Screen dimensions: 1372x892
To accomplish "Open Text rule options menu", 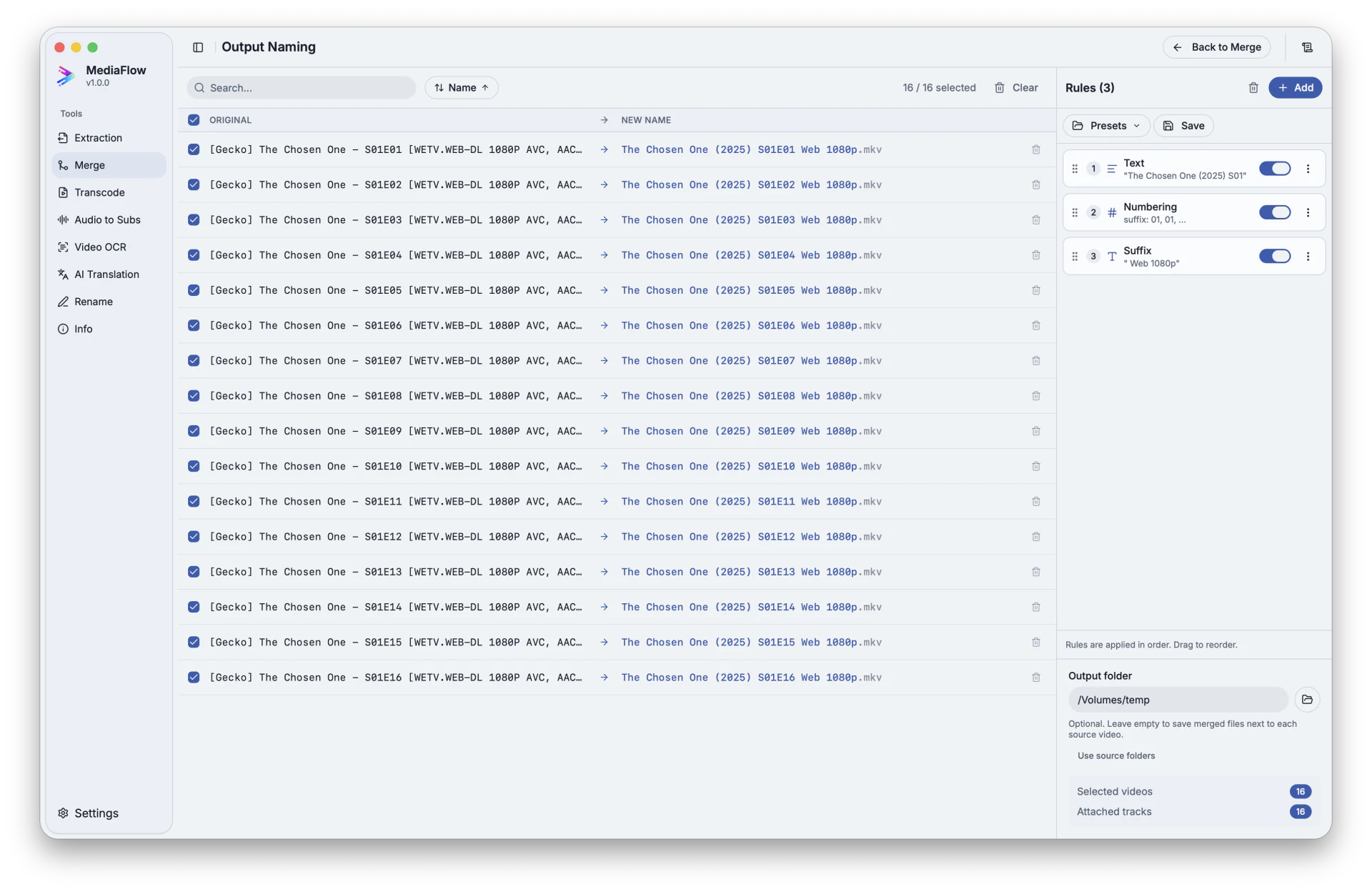I will coord(1308,169).
